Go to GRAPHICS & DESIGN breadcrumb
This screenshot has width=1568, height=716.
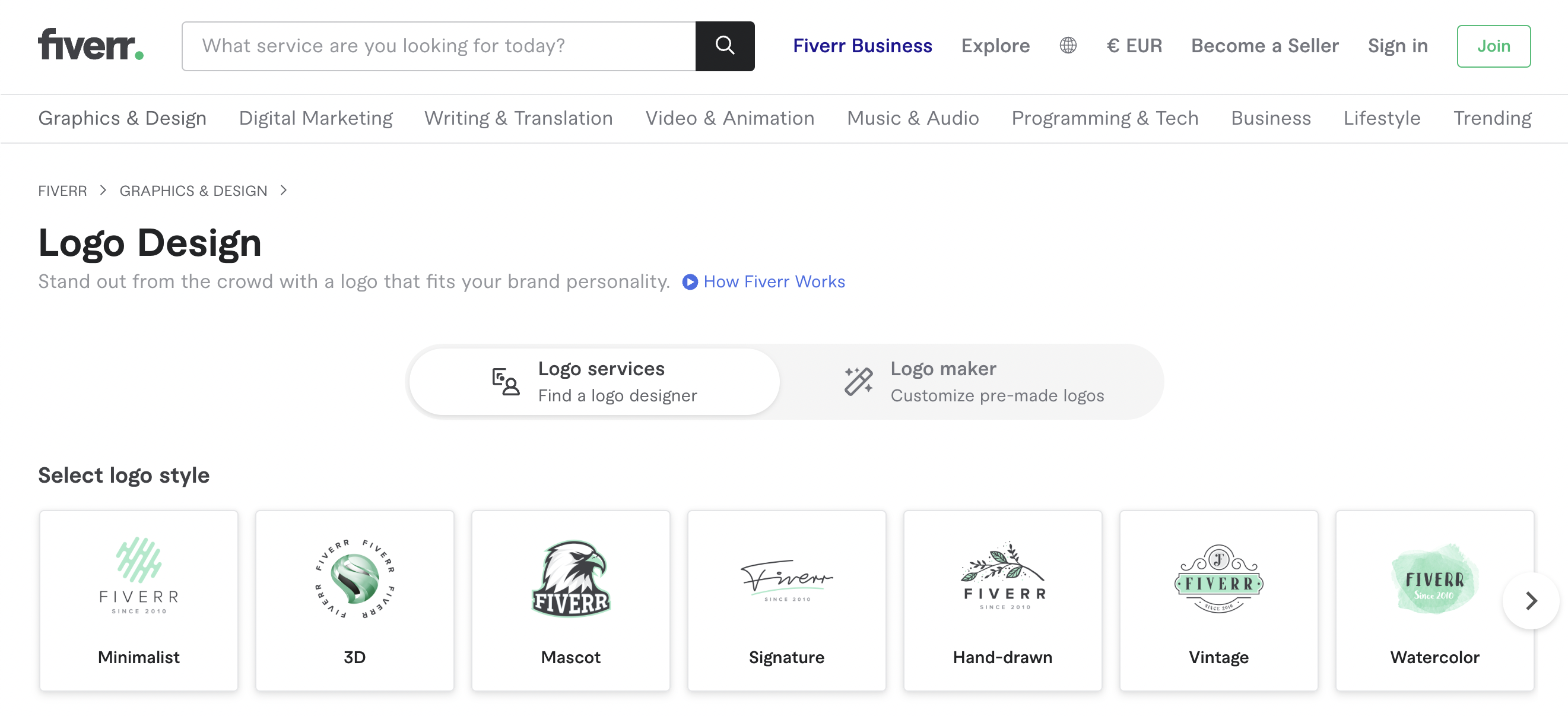coord(193,191)
